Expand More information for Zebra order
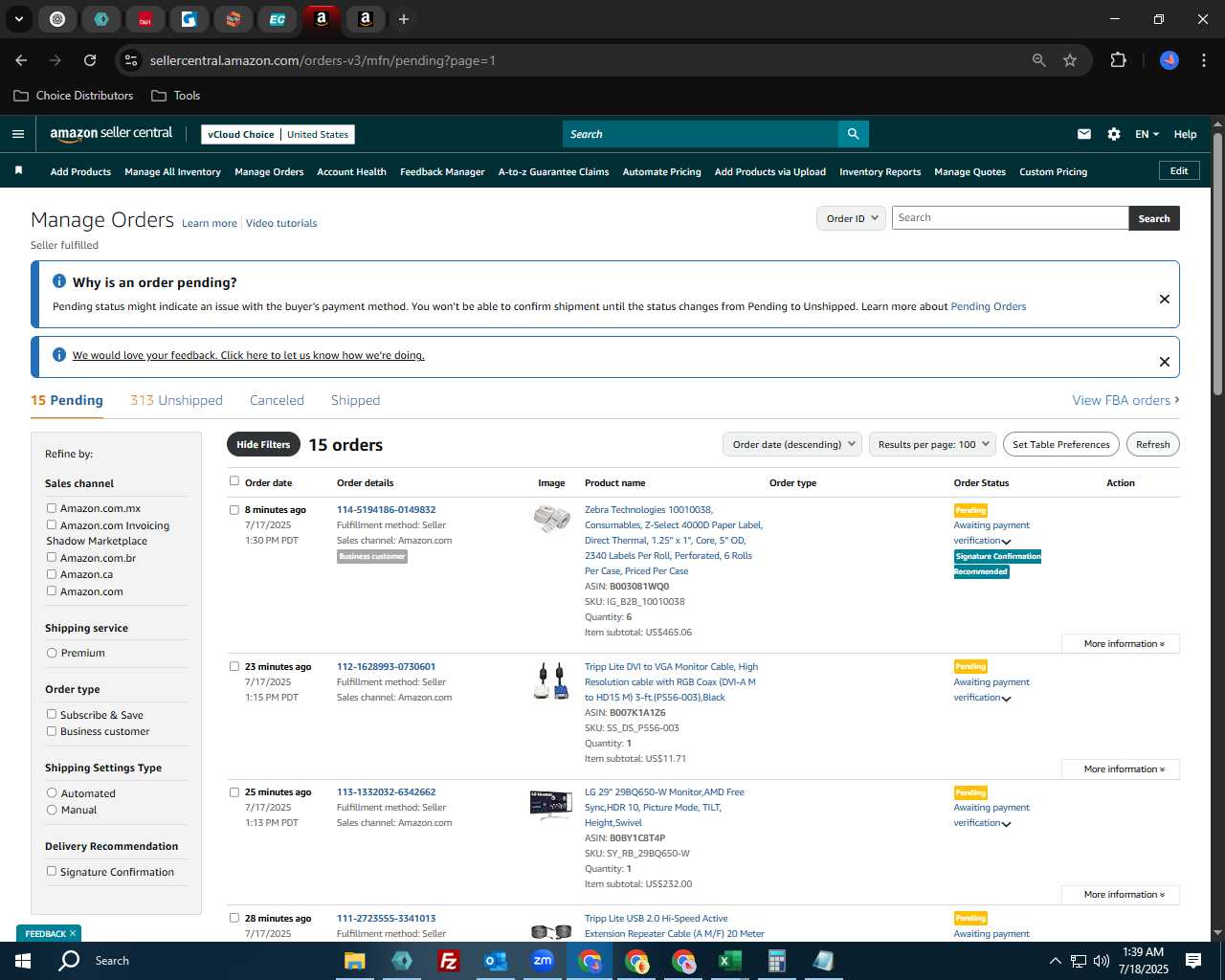The height and width of the screenshot is (980, 1225). pyautogui.click(x=1121, y=643)
